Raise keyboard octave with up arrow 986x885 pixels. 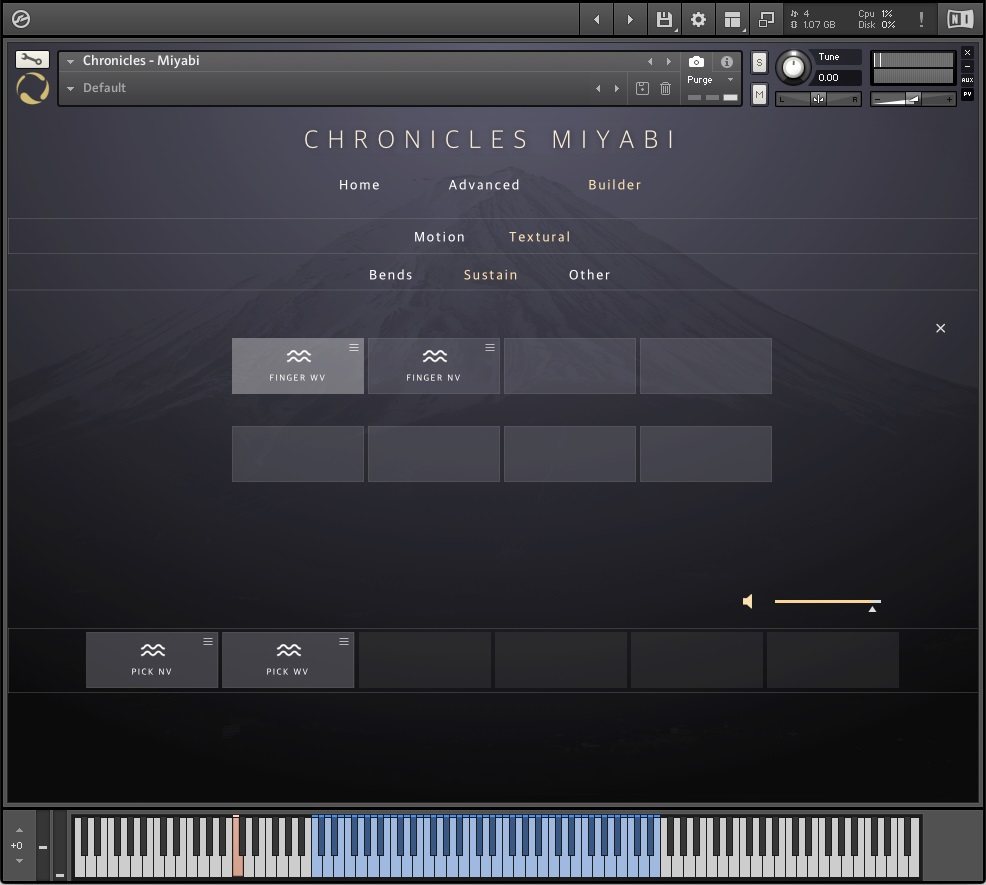[19, 830]
